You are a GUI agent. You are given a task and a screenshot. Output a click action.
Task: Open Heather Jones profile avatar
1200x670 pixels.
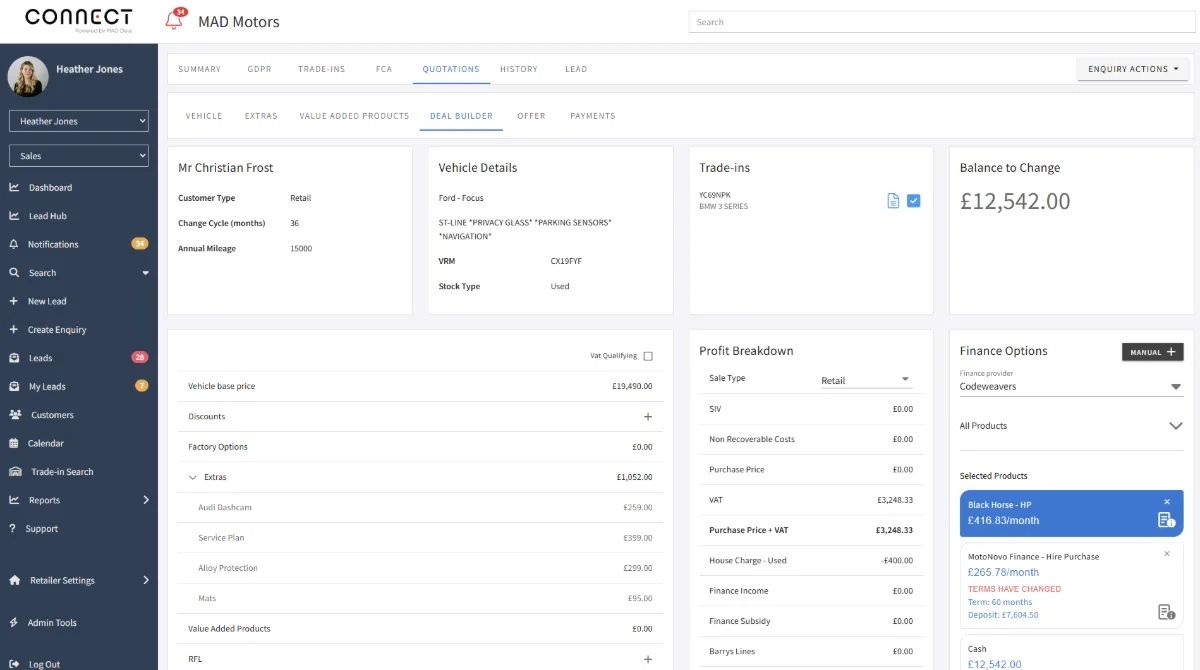tap(28, 76)
